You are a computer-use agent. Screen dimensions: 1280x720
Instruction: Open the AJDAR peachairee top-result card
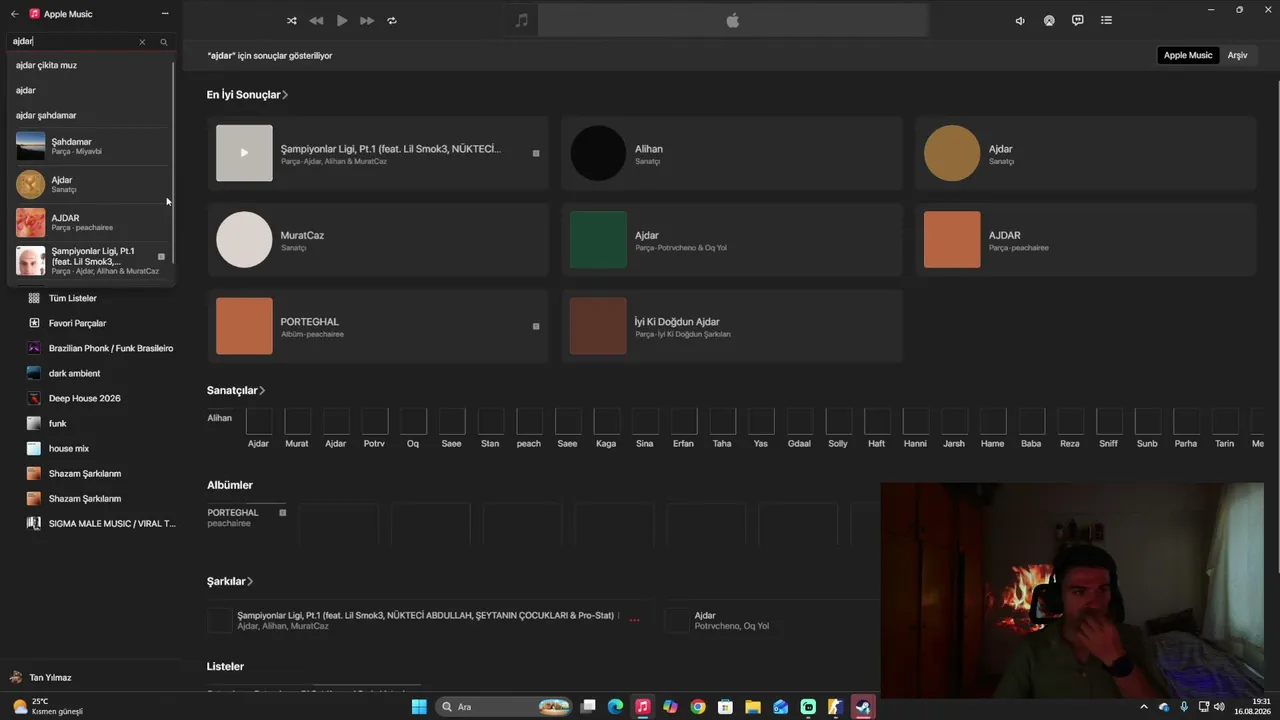(x=1086, y=240)
